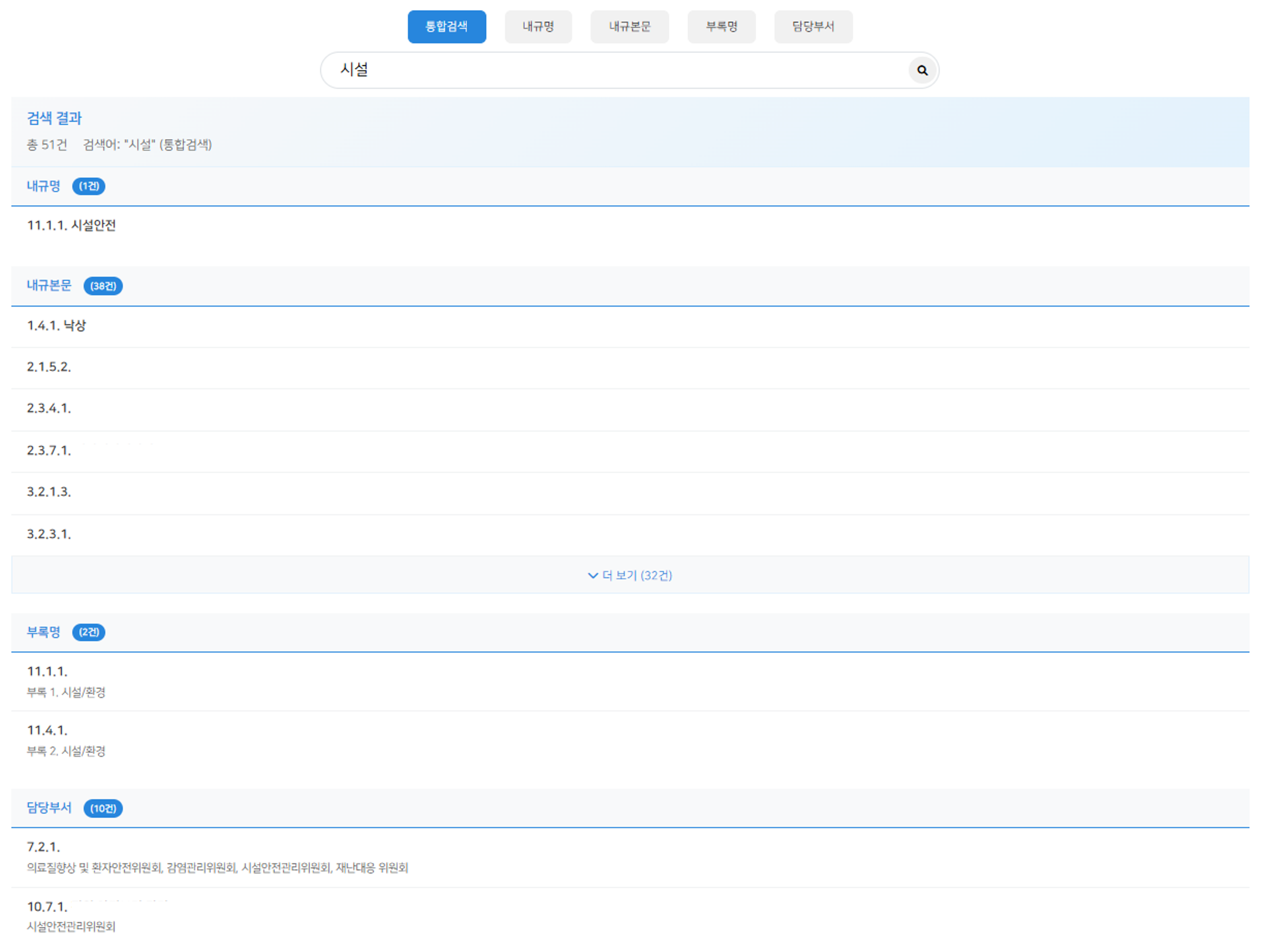Open the 2.1.5.2. result
The image size is (1265, 952).
point(49,367)
